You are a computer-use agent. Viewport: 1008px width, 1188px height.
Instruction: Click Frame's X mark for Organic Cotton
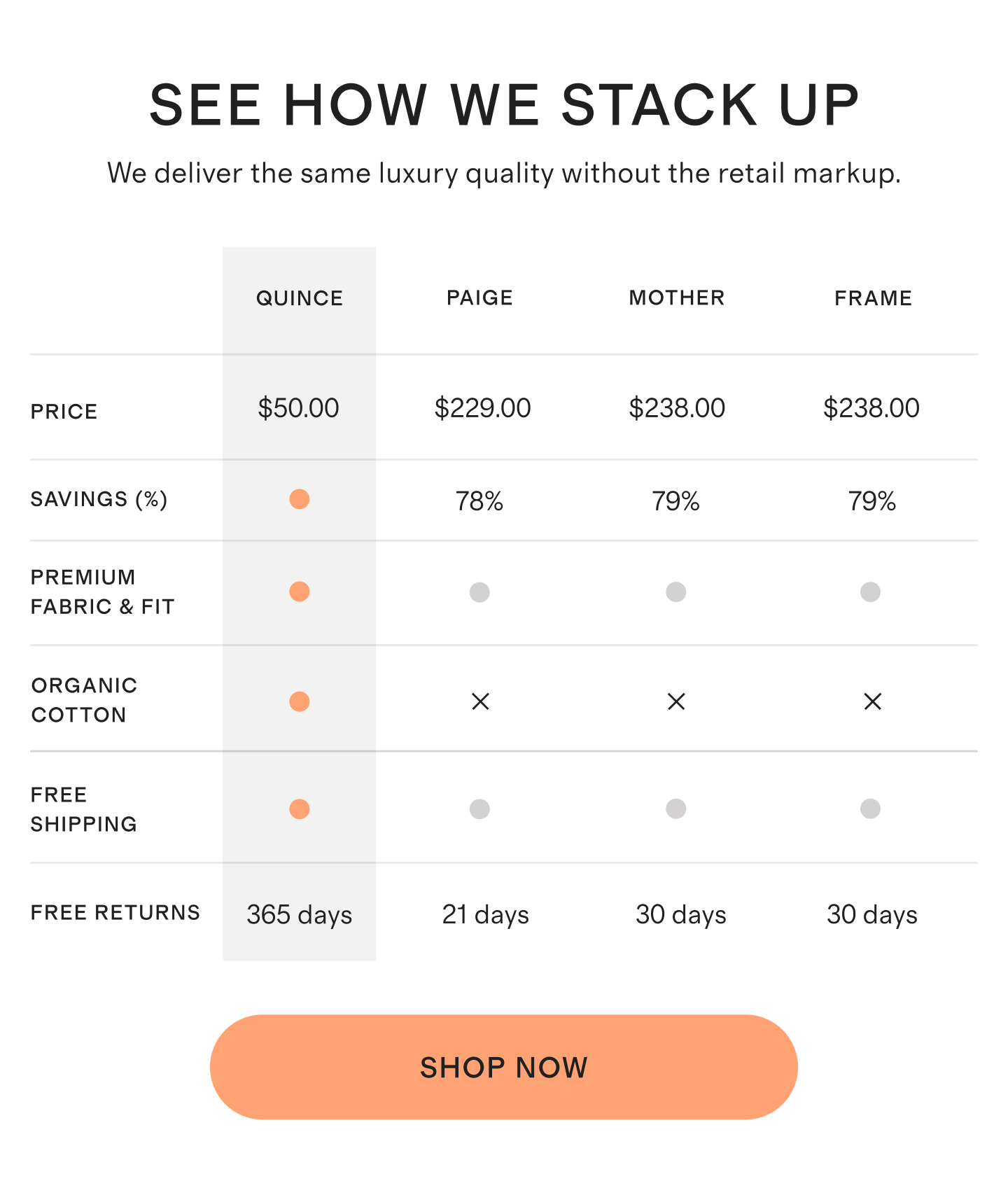872,701
